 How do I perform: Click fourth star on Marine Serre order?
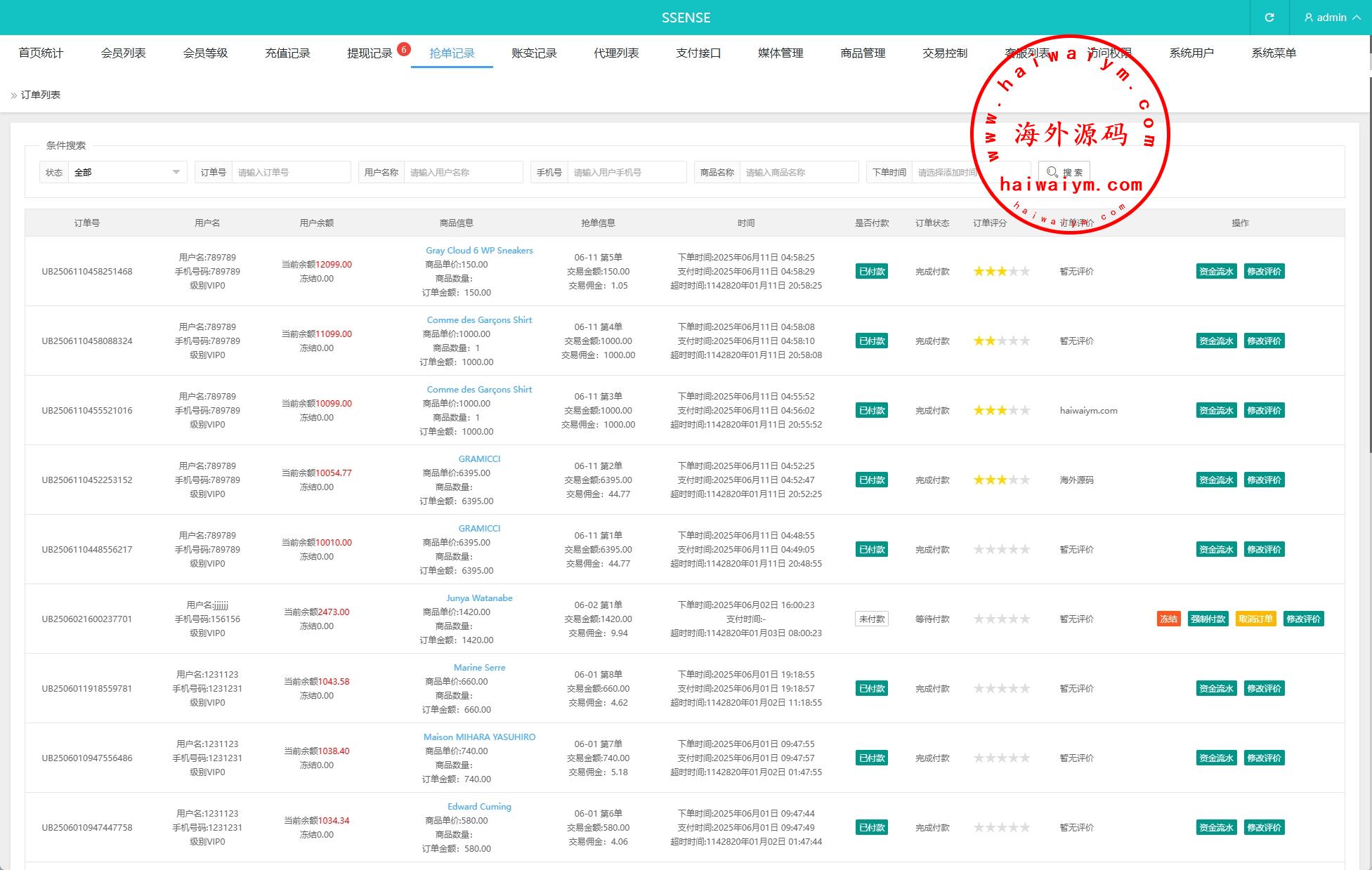pyautogui.click(x=1014, y=688)
